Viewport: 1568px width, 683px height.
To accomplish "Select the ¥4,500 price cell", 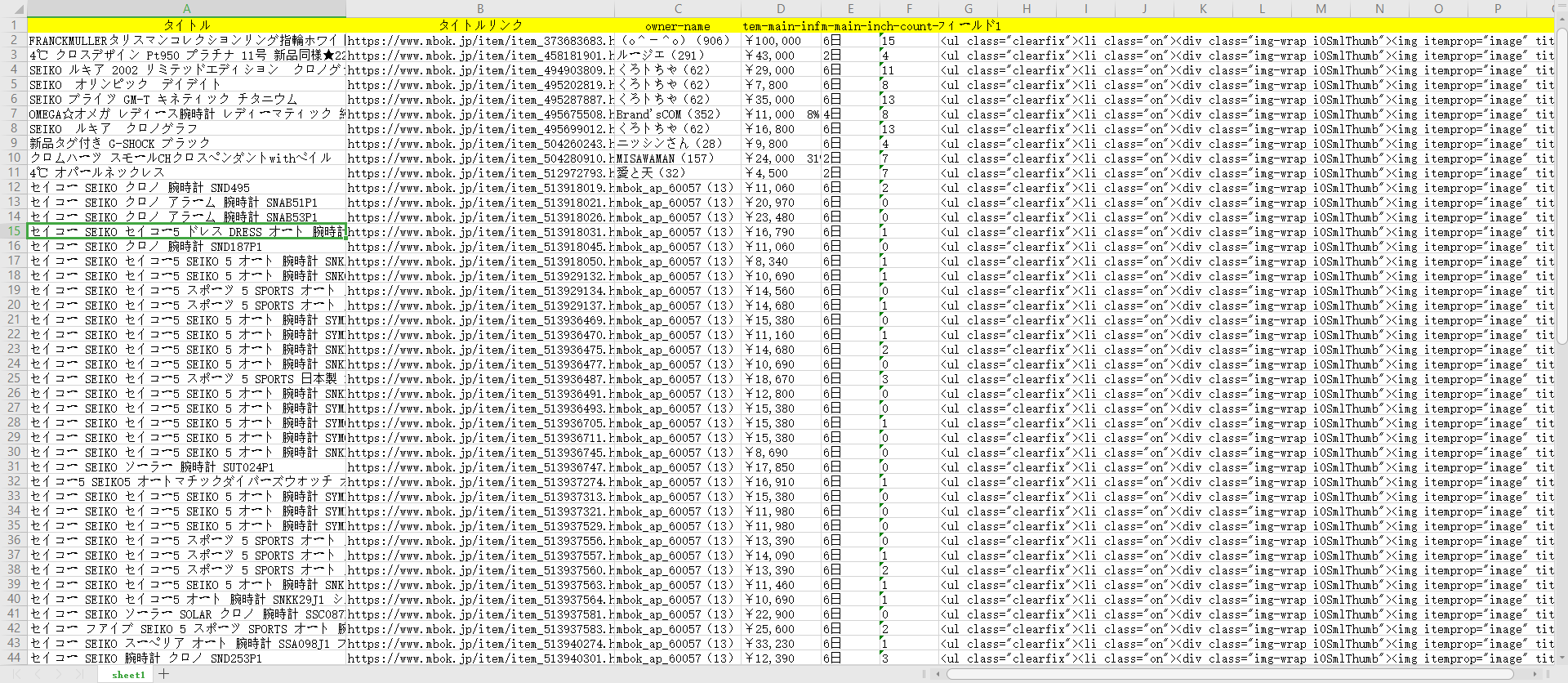I will 781,172.
